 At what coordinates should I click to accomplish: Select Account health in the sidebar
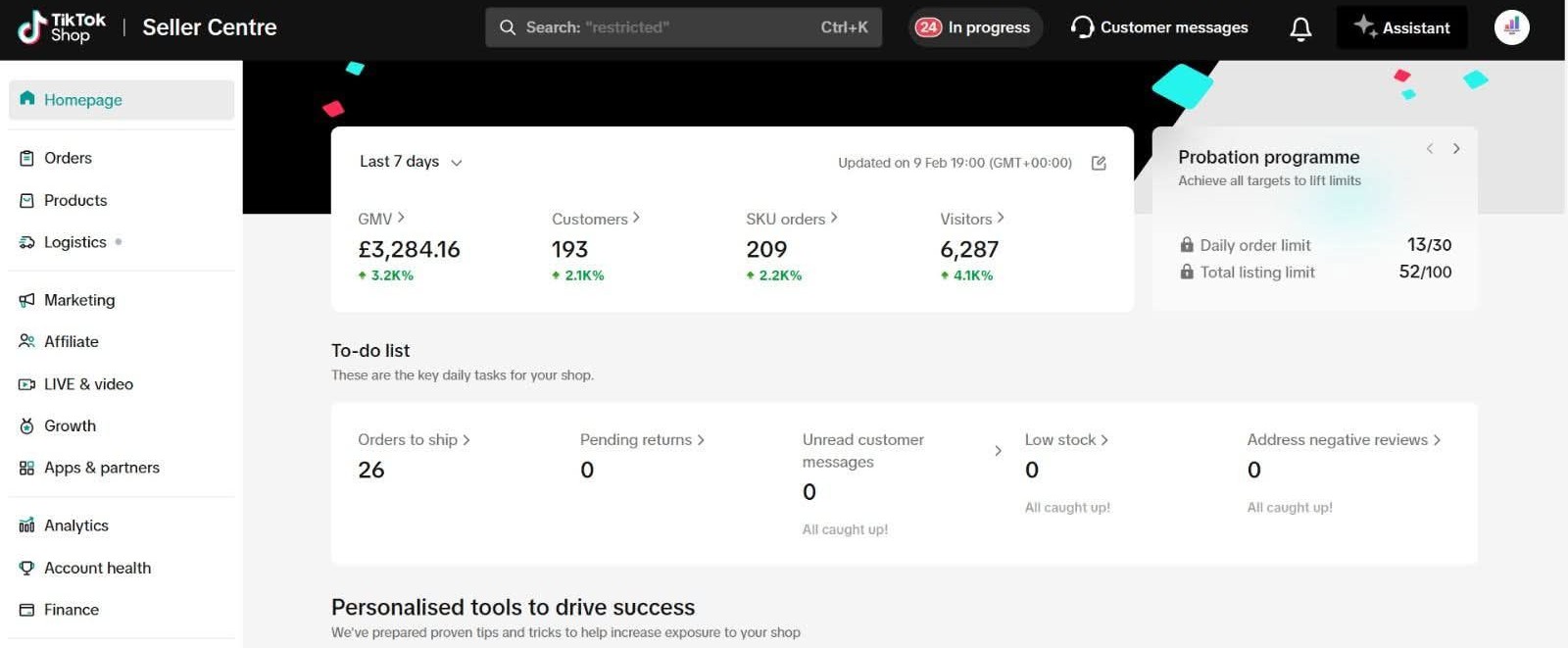97,568
